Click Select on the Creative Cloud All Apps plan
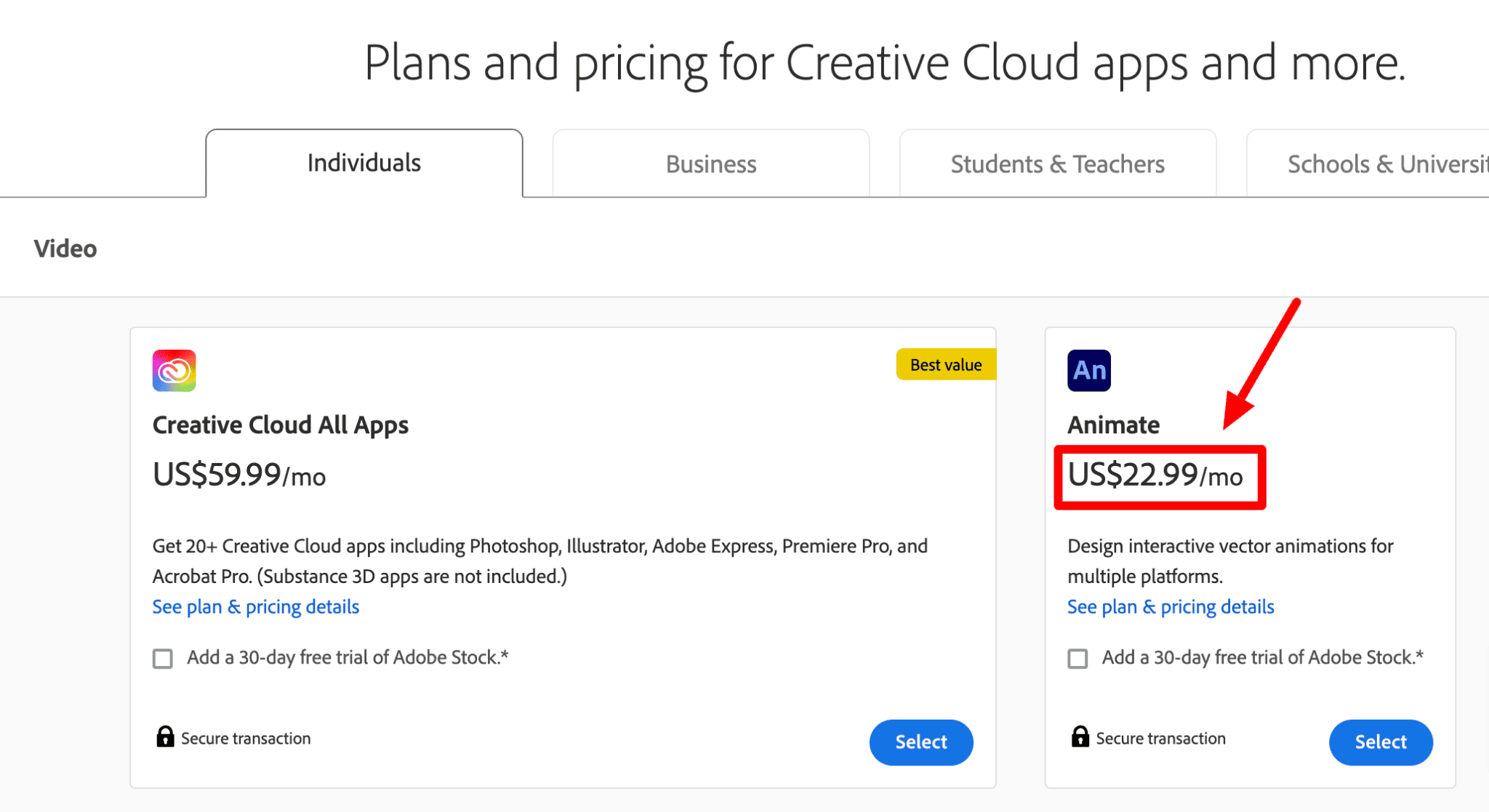This screenshot has height=812, width=1489. 920,741
